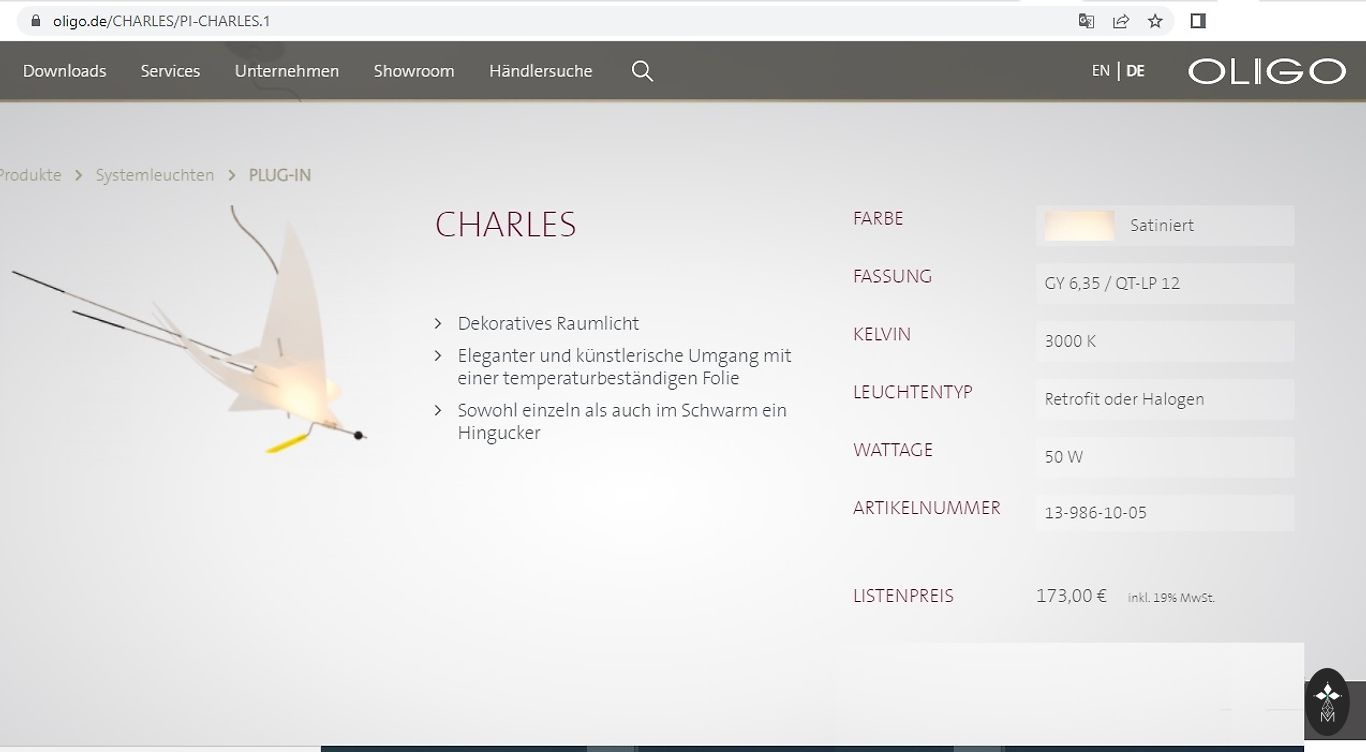This screenshot has height=752, width=1366.
Task: Select the Satiniert color swatch
Action: (1079, 226)
